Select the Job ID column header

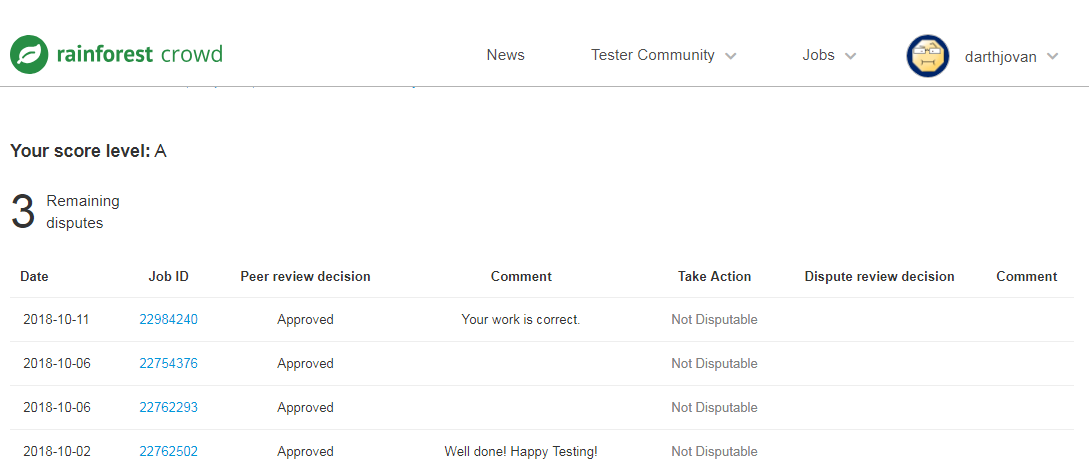[x=169, y=277]
